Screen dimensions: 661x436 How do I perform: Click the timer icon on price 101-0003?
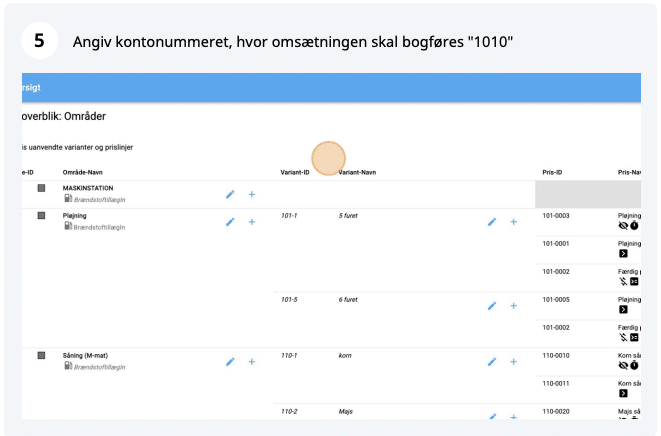634,226
